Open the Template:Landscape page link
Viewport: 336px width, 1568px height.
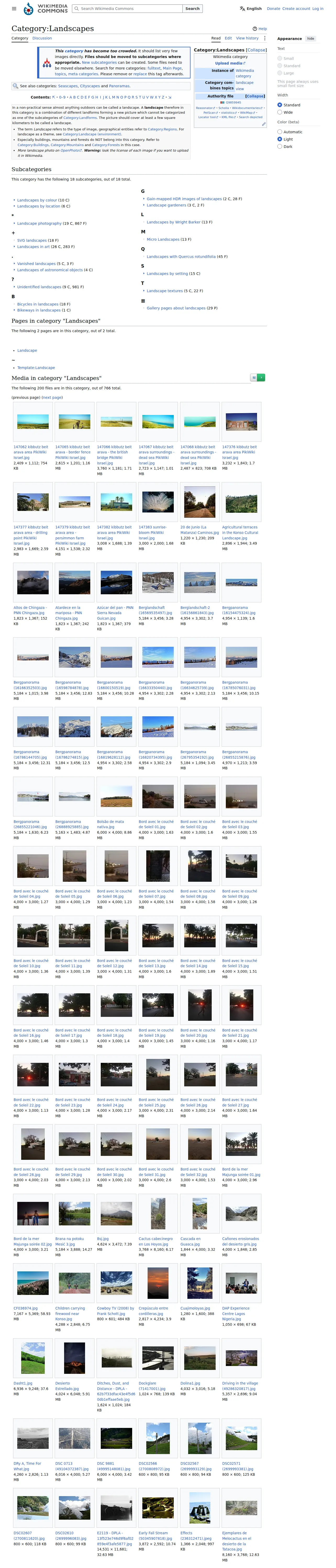click(x=36, y=368)
